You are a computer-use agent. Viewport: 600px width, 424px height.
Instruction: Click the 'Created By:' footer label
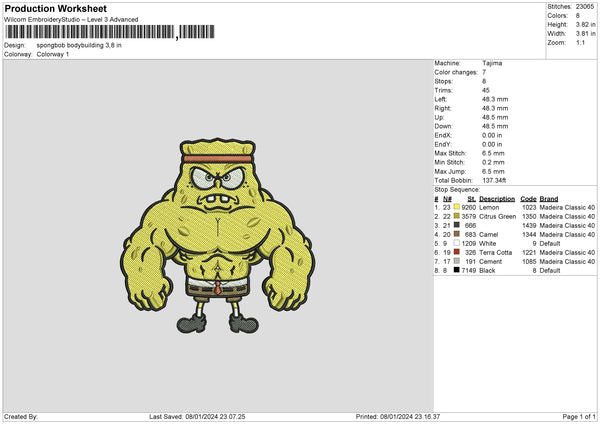21,416
